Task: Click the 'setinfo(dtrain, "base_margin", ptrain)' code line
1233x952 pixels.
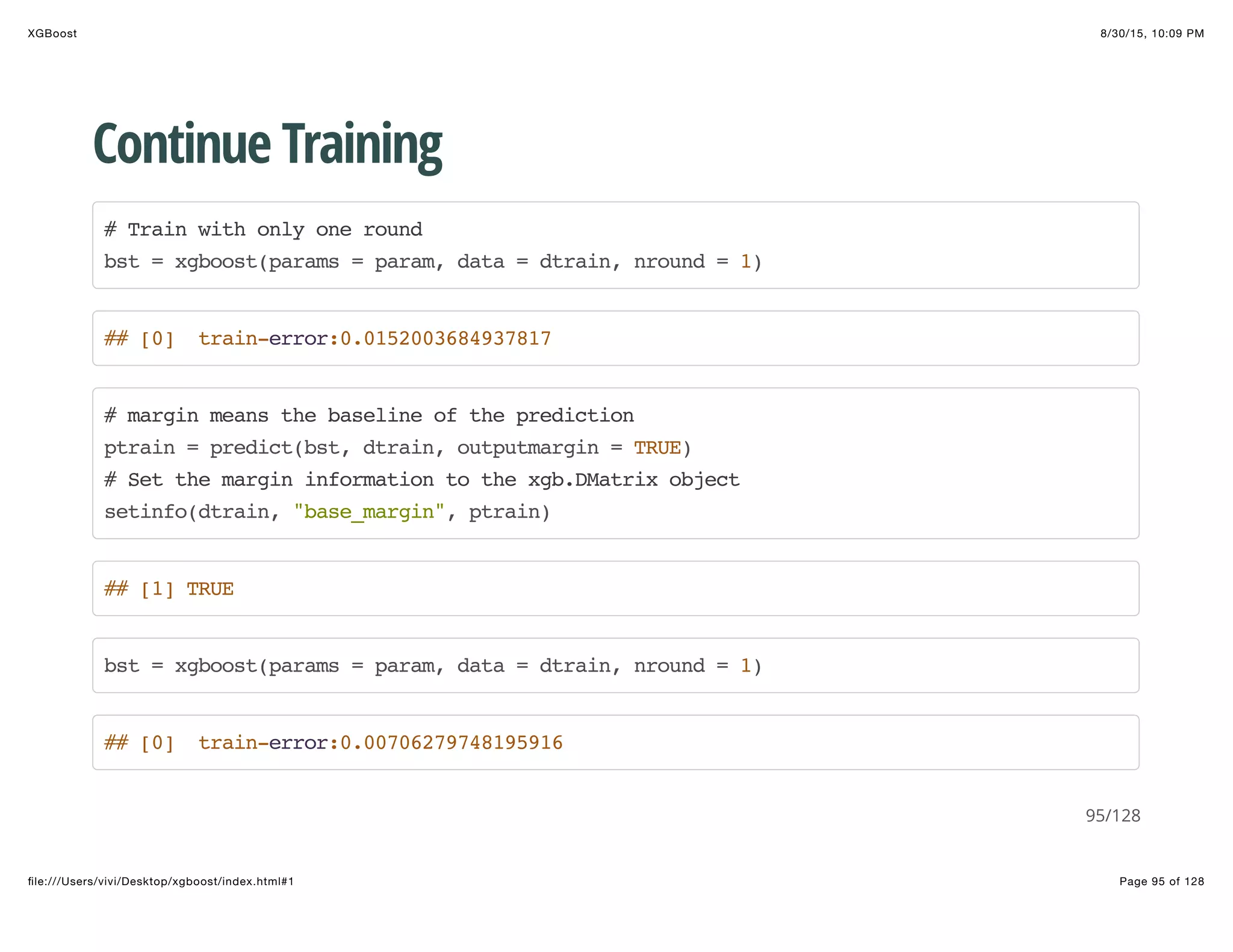Action: (328, 512)
